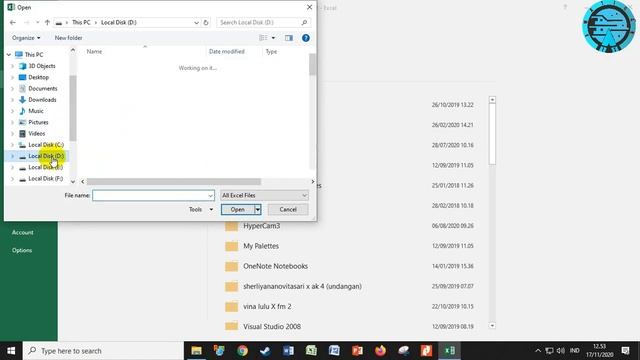Sort by the Name column header
Screen dimensions: 640x360
click(x=94, y=51)
